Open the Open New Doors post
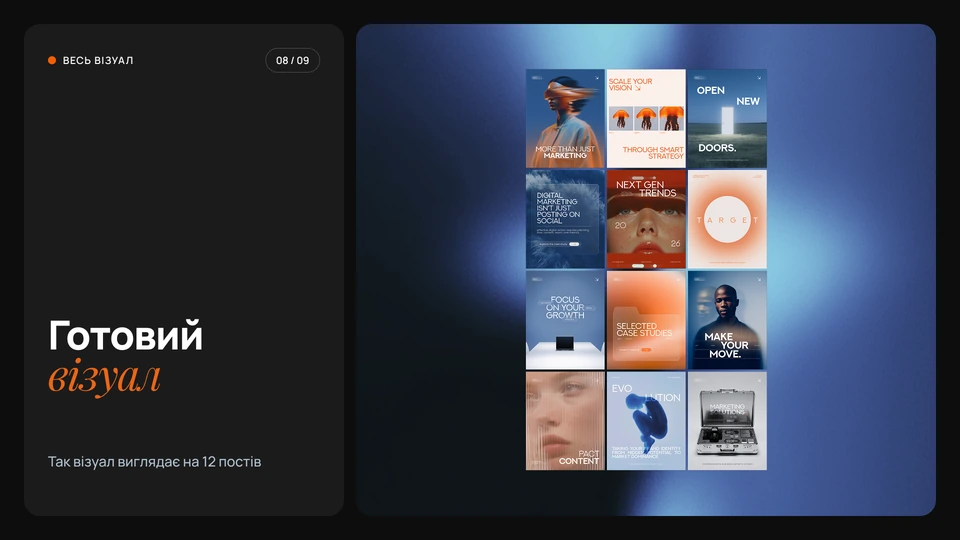 (x=727, y=118)
